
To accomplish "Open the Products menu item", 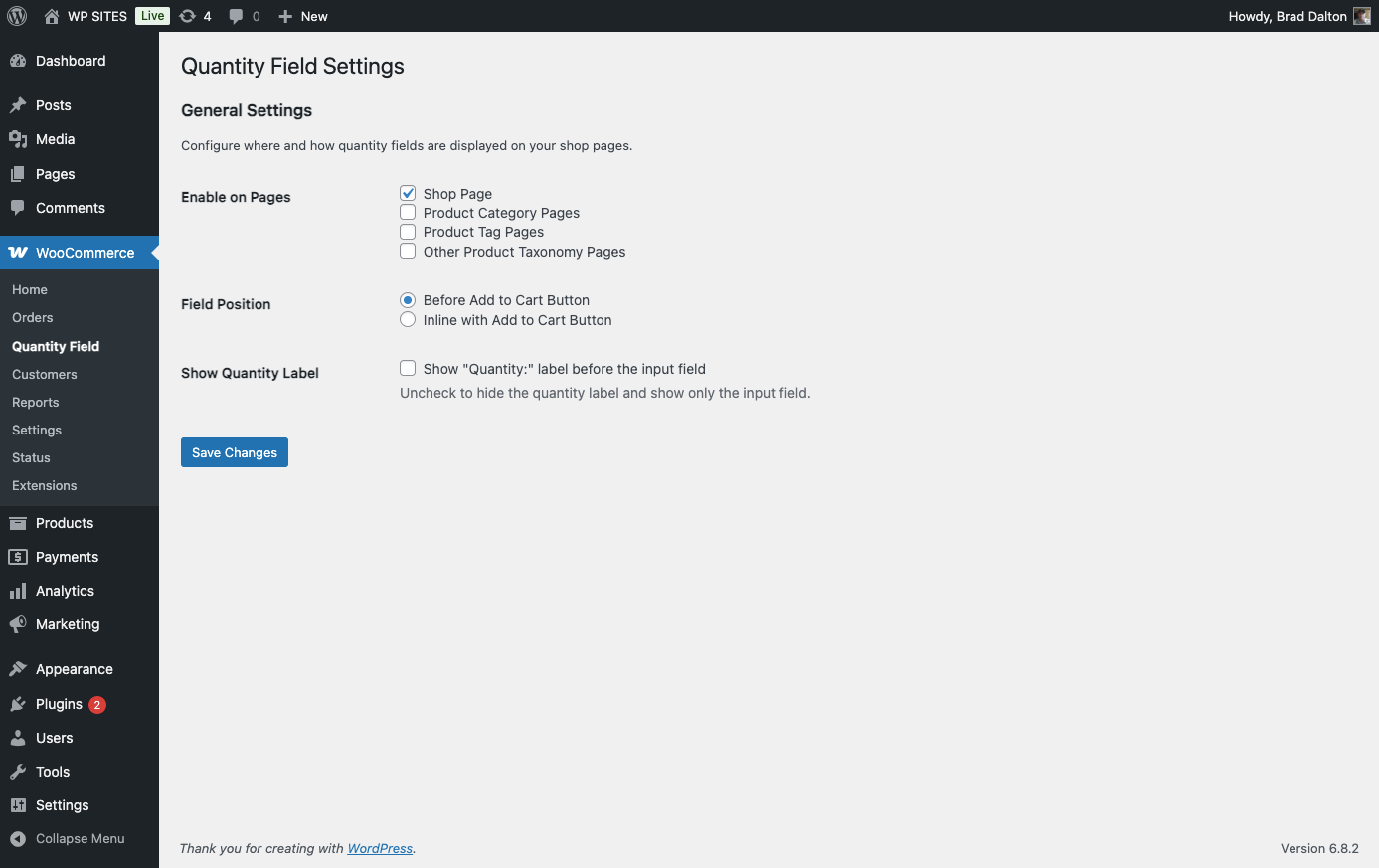I will pos(65,523).
